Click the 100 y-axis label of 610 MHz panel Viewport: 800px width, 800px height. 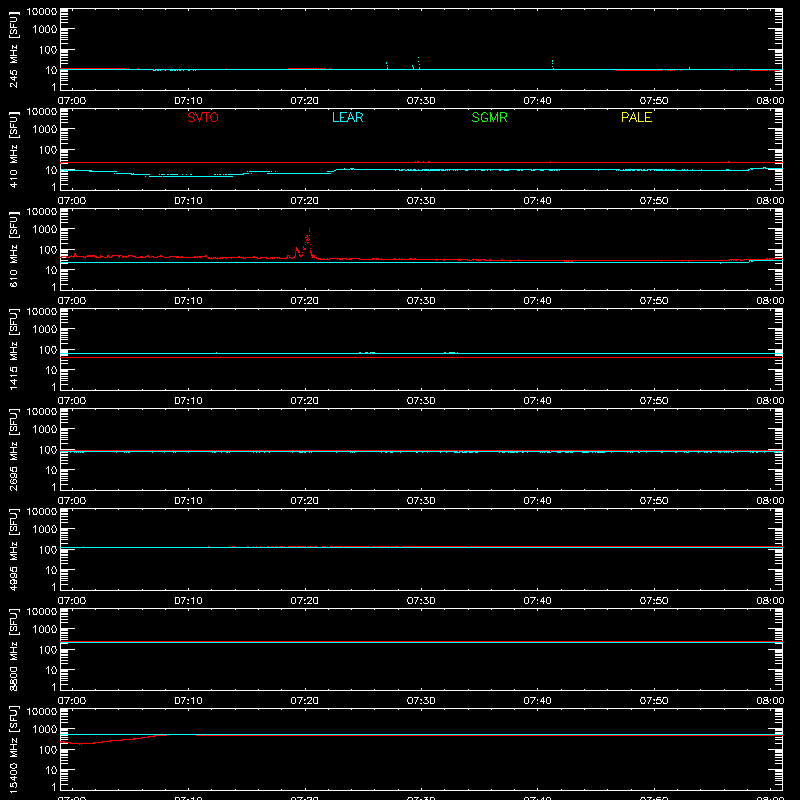pyautogui.click(x=48, y=250)
